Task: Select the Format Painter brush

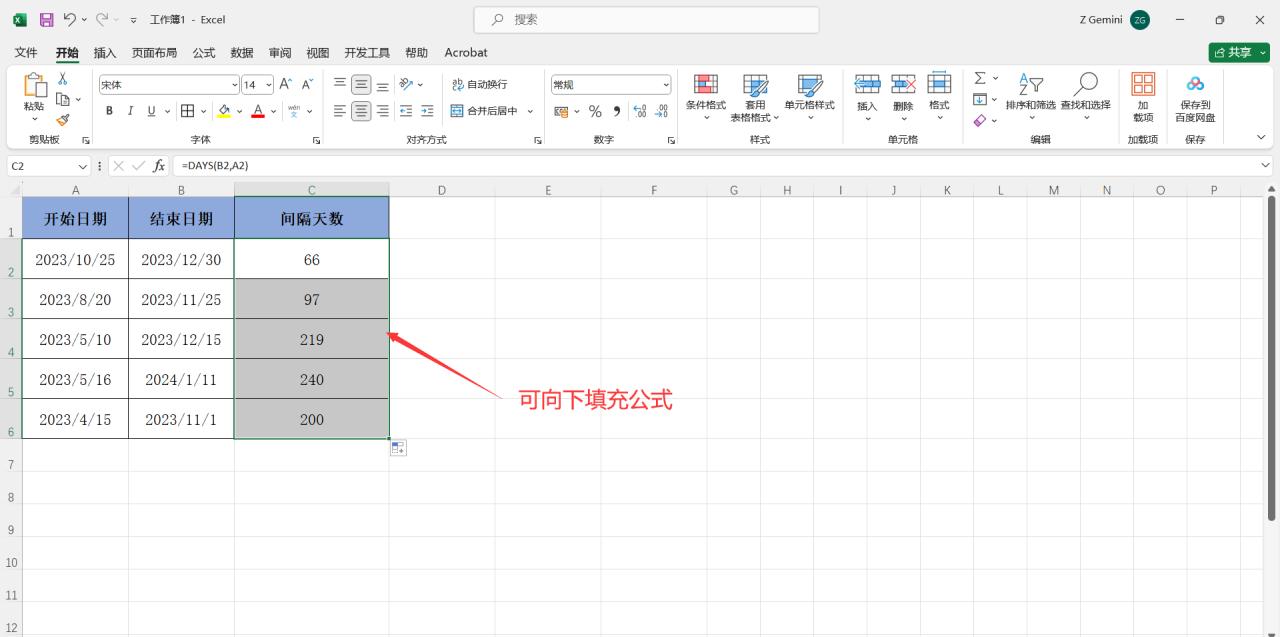Action: pyautogui.click(x=62, y=119)
